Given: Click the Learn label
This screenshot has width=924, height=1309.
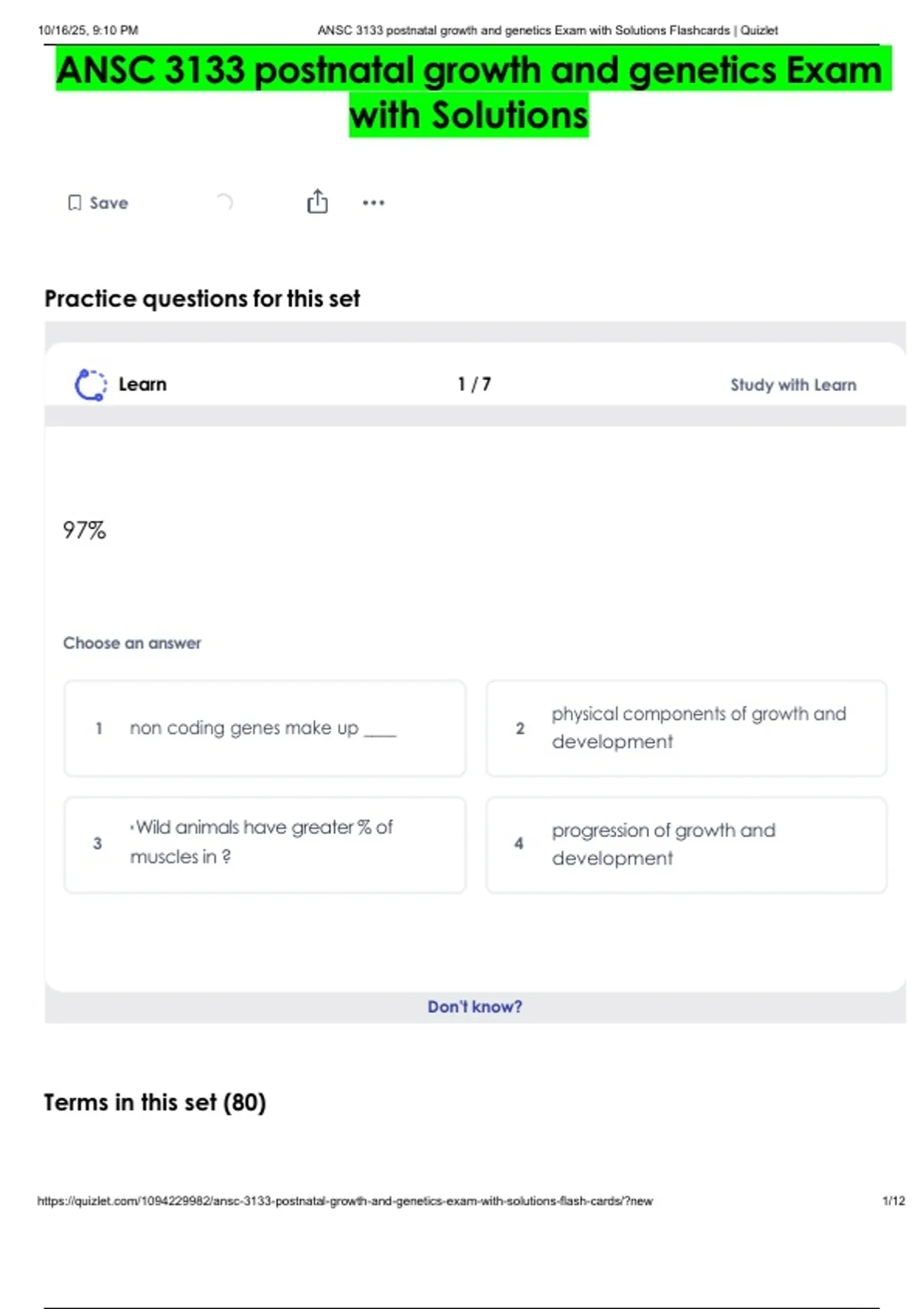Looking at the screenshot, I should pyautogui.click(x=142, y=384).
